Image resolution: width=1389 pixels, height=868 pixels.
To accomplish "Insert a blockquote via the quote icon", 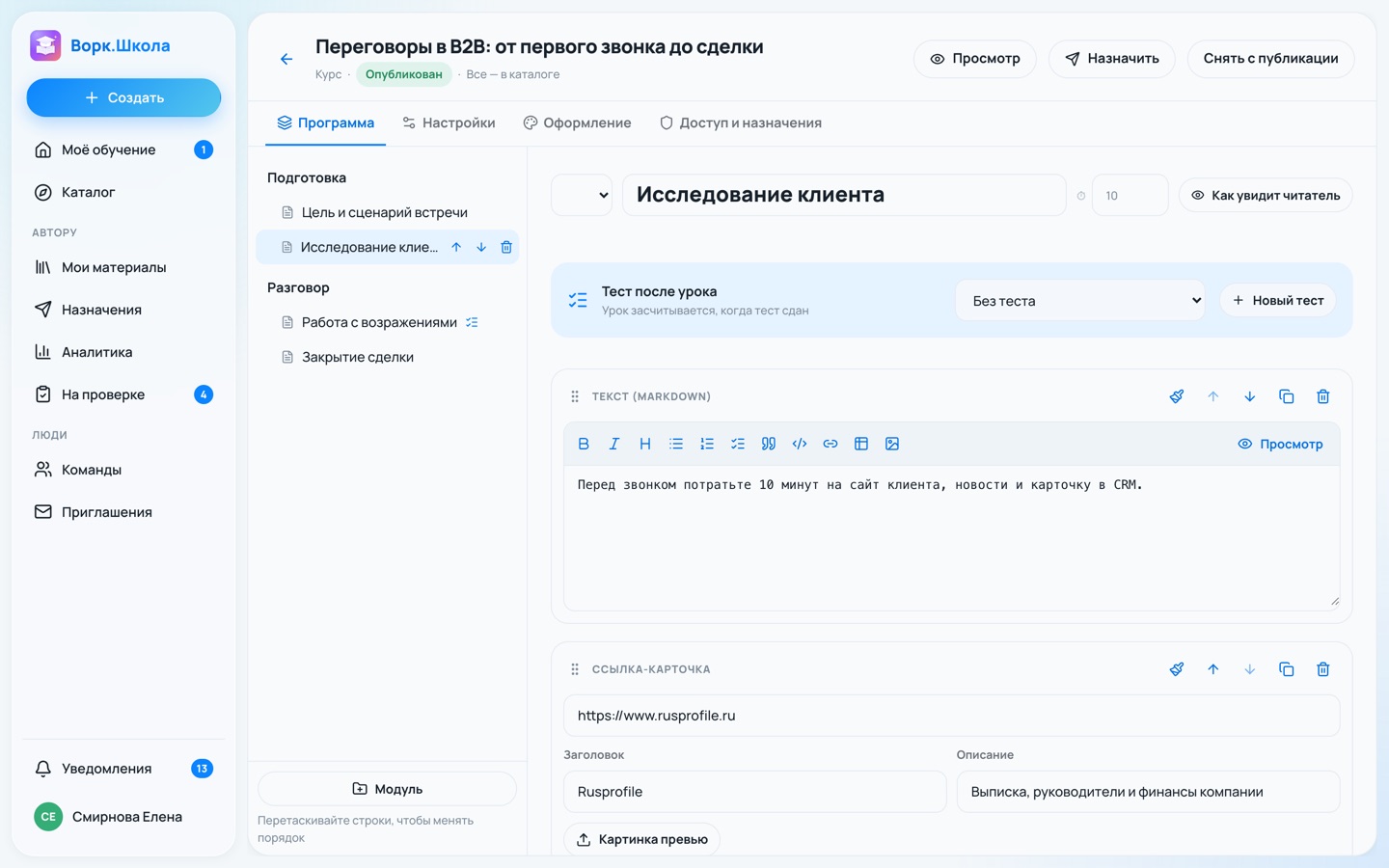I will [769, 444].
